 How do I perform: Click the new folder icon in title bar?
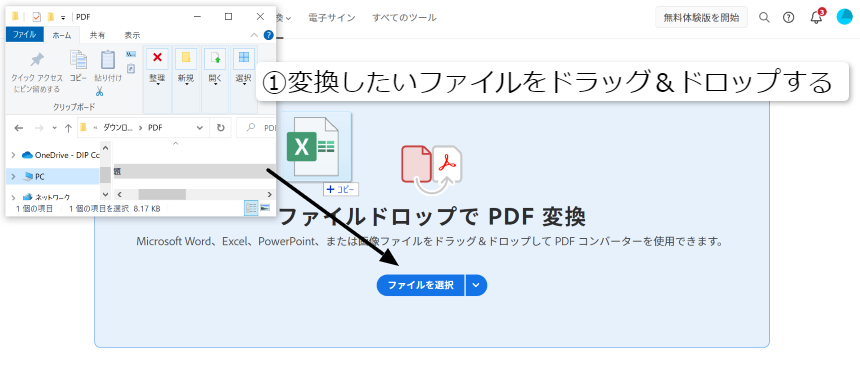pyautogui.click(x=51, y=16)
